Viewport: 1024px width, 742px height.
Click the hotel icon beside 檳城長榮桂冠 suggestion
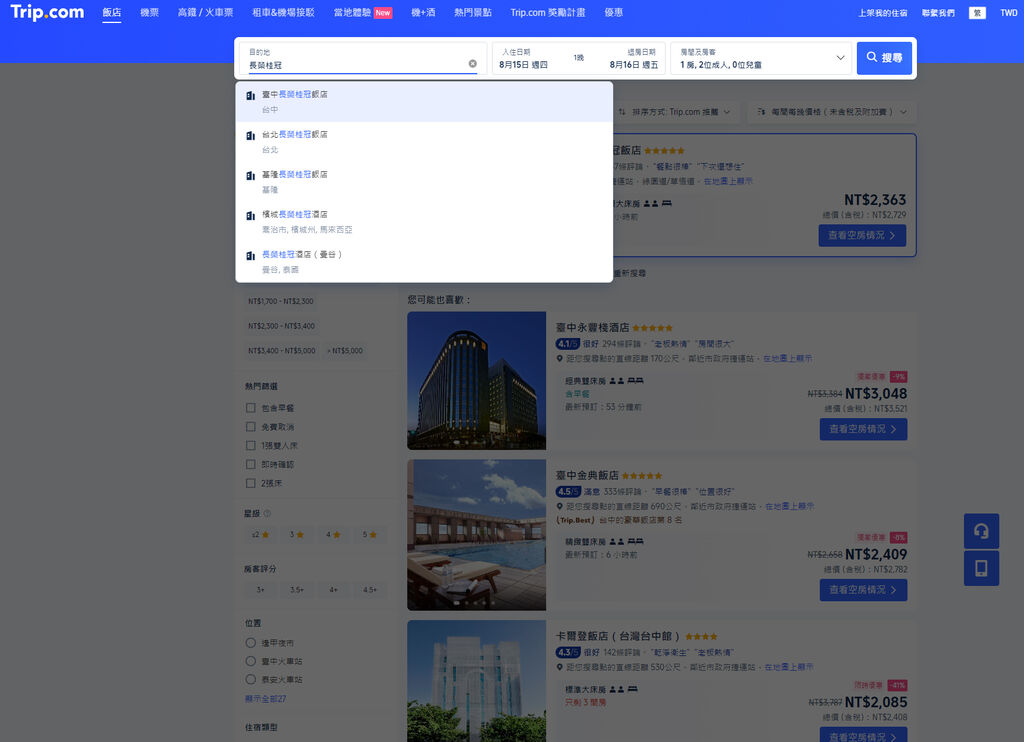[250, 216]
